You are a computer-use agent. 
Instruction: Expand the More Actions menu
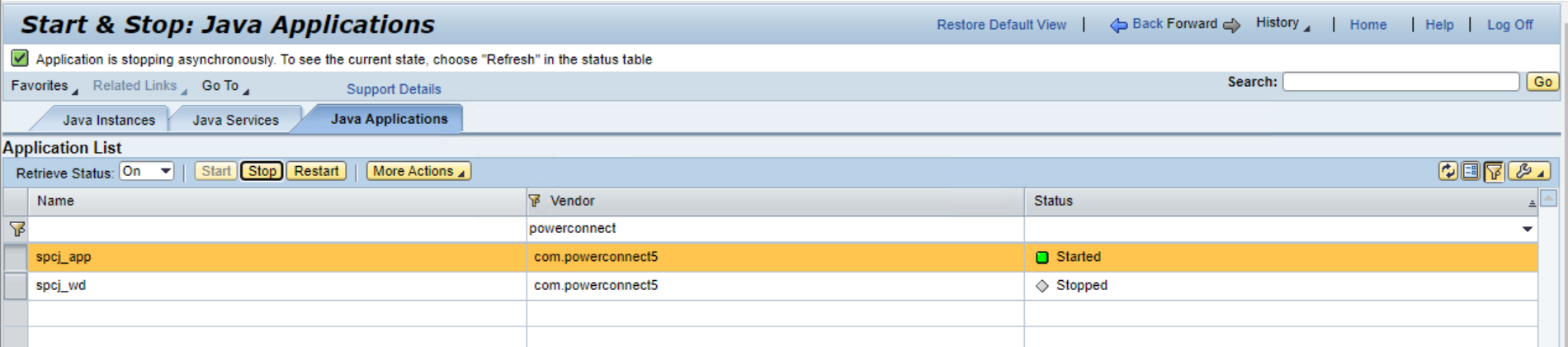pyautogui.click(x=418, y=171)
